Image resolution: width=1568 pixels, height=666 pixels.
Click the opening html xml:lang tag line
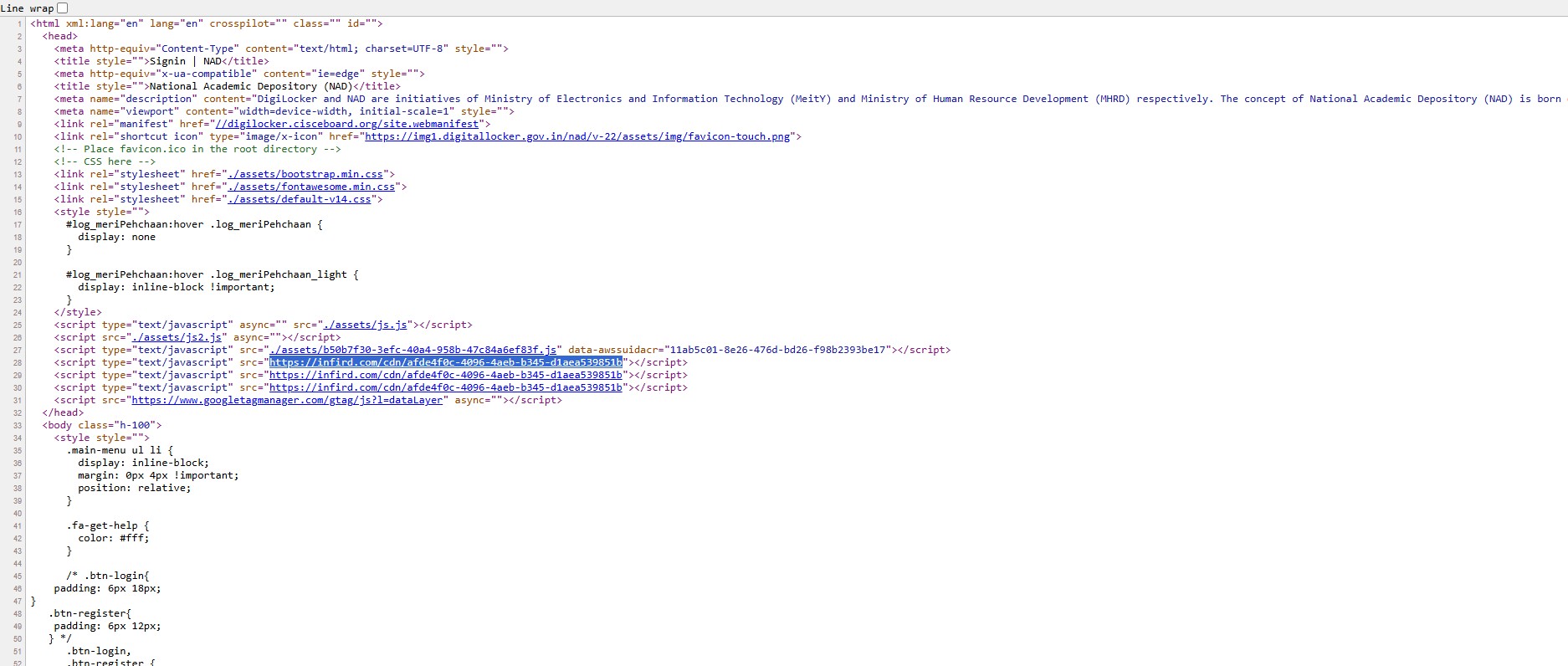coord(207,23)
